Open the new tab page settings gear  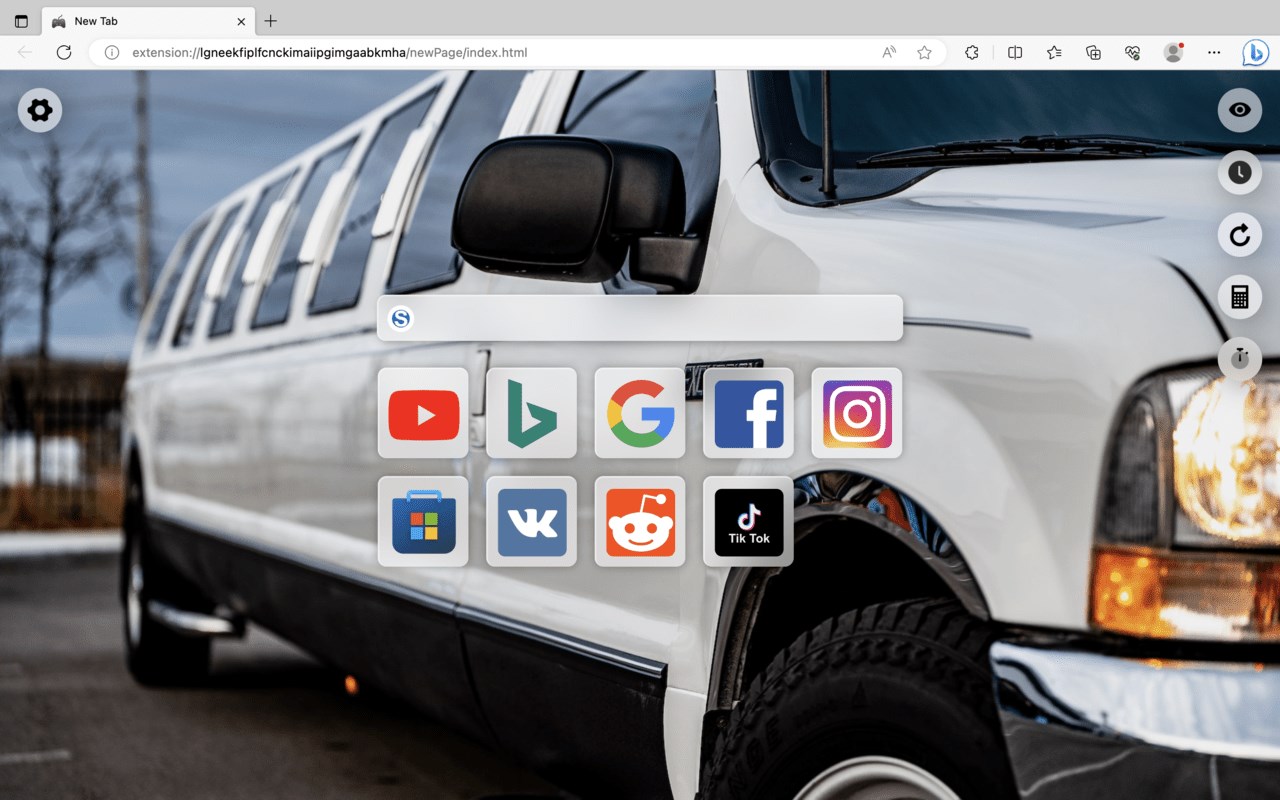40,110
